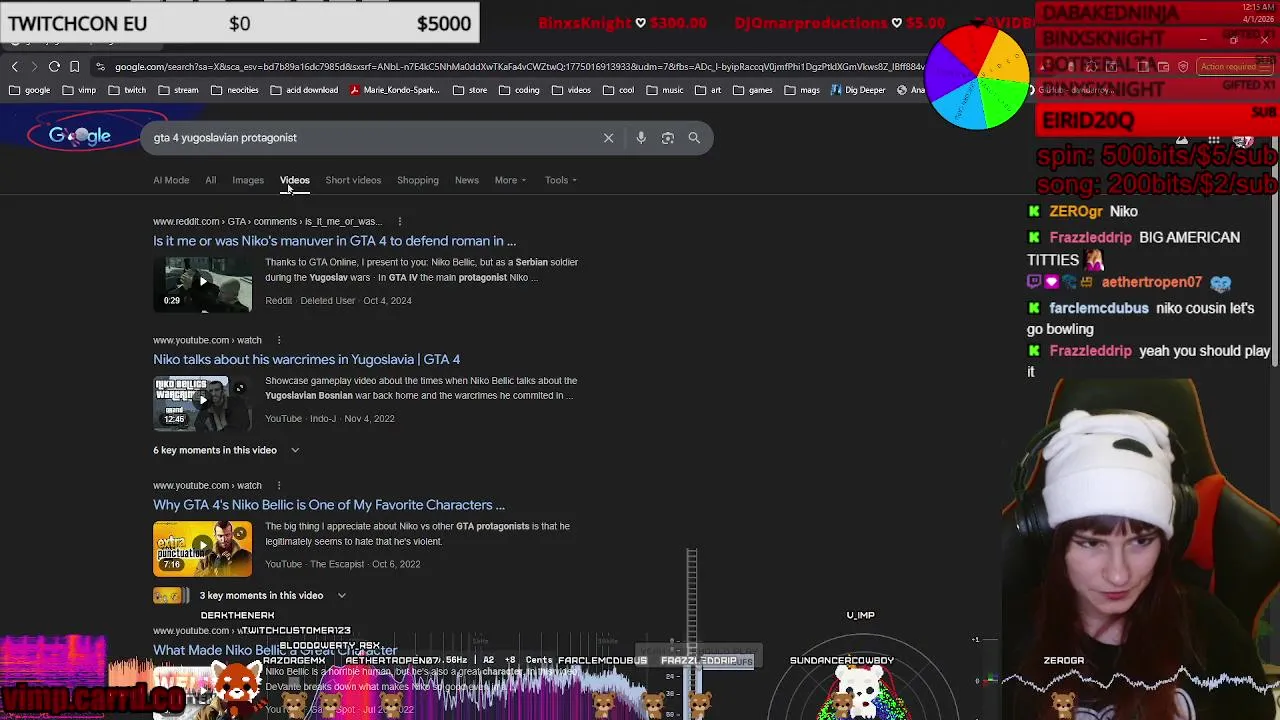
Task: Expand '6 key moments in this video'
Action: pyautogui.click(x=226, y=450)
